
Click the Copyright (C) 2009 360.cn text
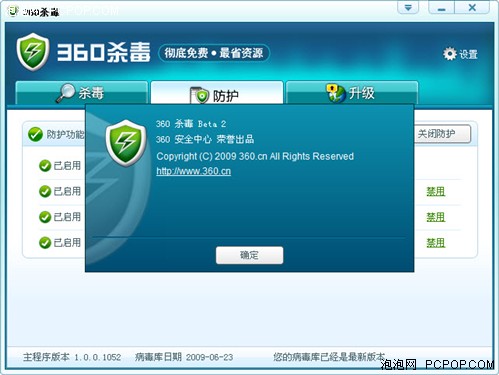pos(255,156)
